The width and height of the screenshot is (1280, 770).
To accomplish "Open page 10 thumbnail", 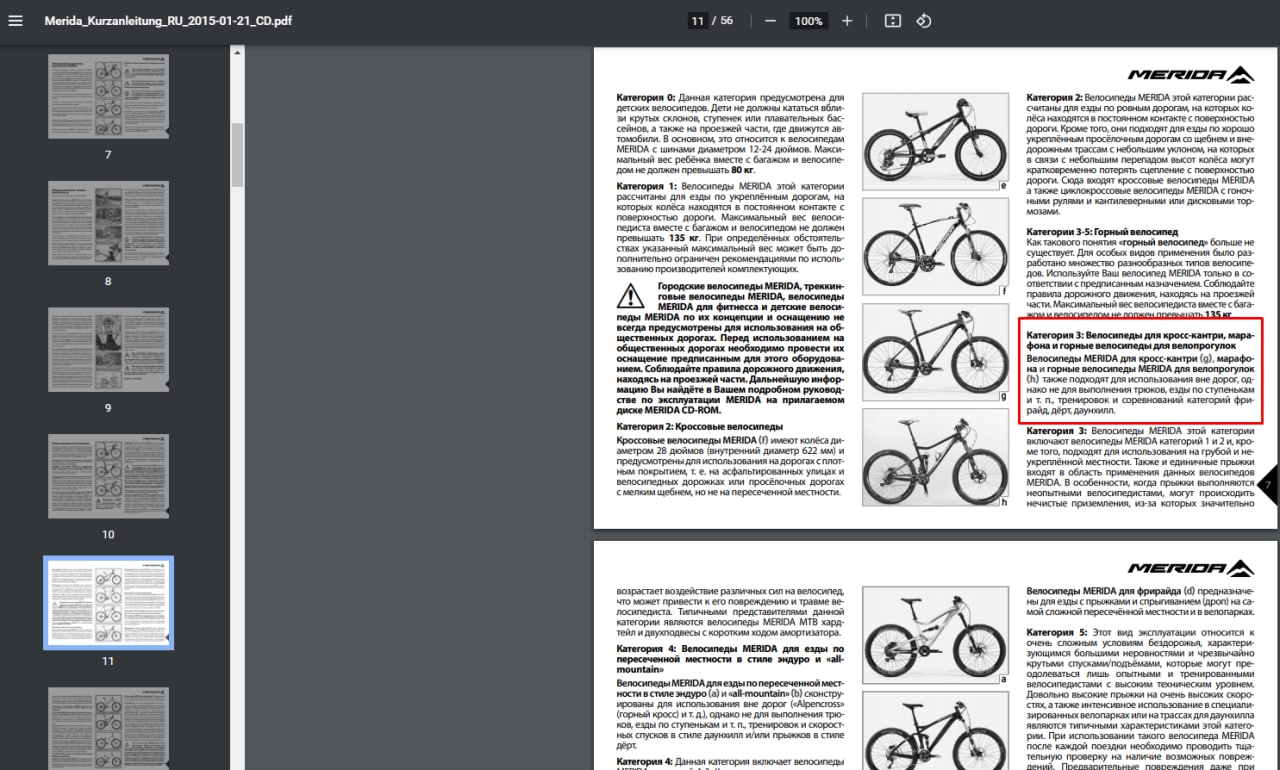I will [x=108, y=476].
